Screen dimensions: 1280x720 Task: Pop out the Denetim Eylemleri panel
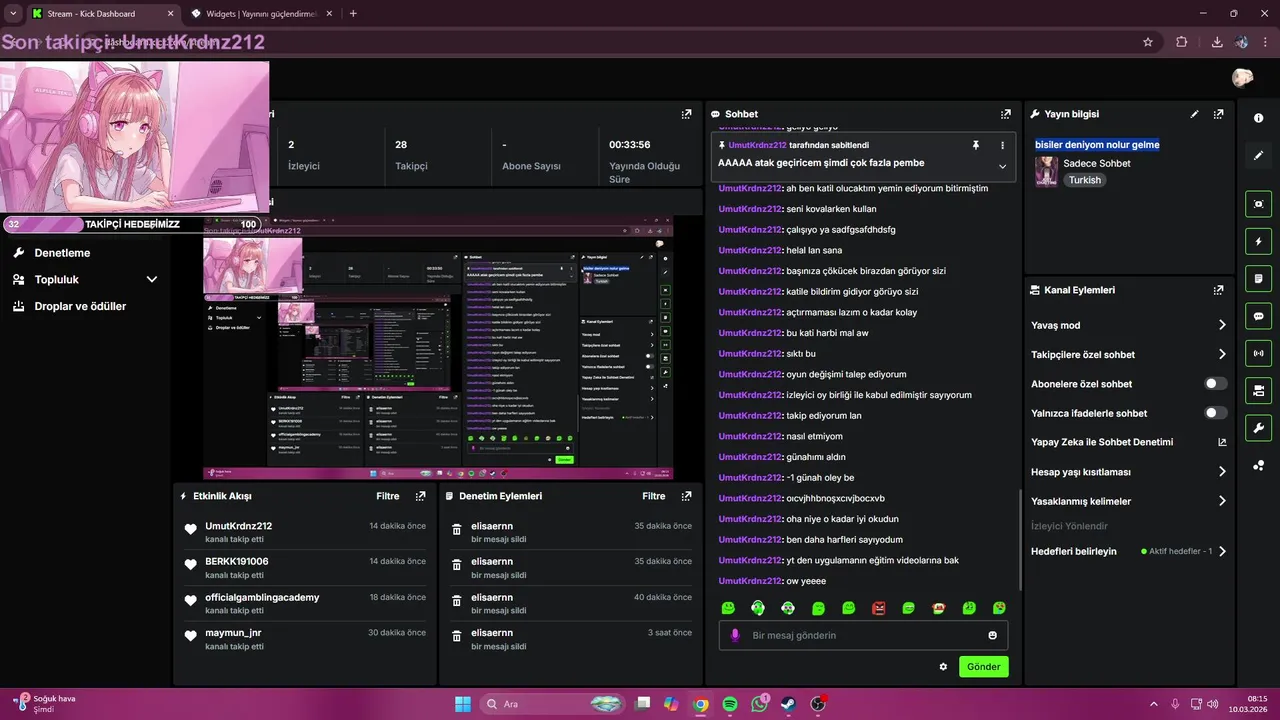(686, 496)
